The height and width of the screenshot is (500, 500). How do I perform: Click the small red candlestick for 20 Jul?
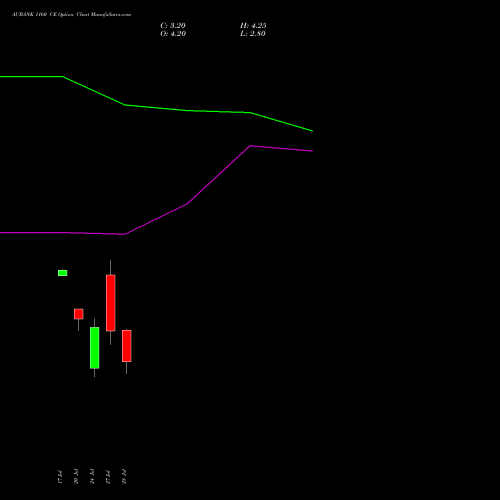coord(79,314)
